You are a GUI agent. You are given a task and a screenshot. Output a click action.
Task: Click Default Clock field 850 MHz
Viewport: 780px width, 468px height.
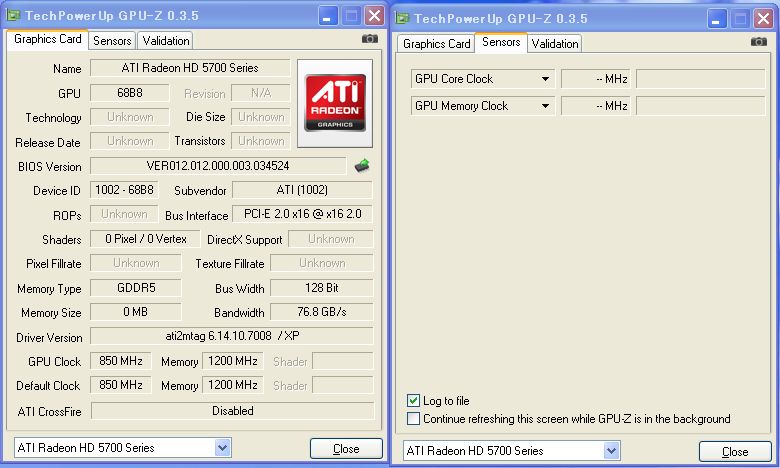[120, 384]
